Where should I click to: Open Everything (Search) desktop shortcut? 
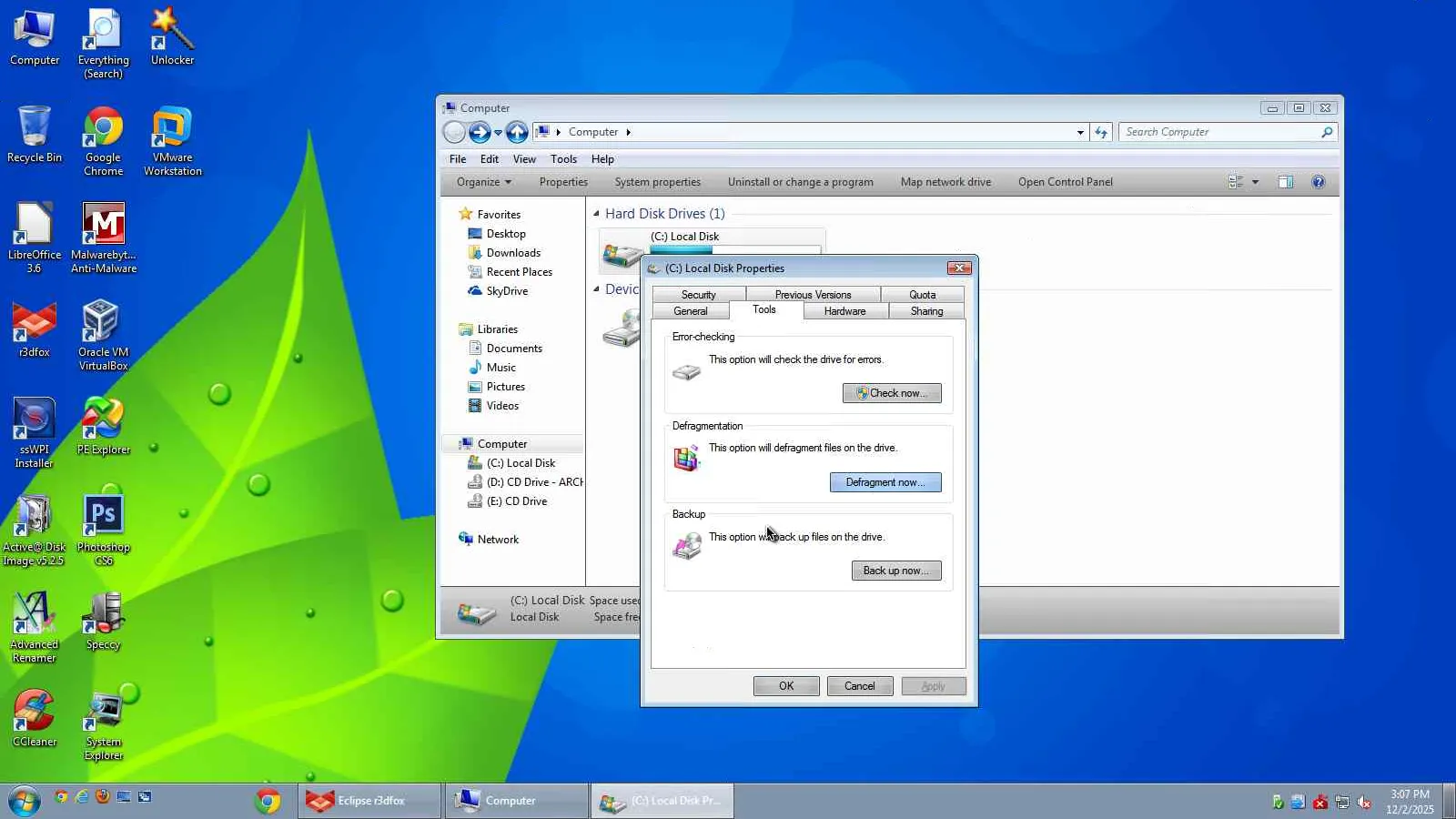[103, 44]
